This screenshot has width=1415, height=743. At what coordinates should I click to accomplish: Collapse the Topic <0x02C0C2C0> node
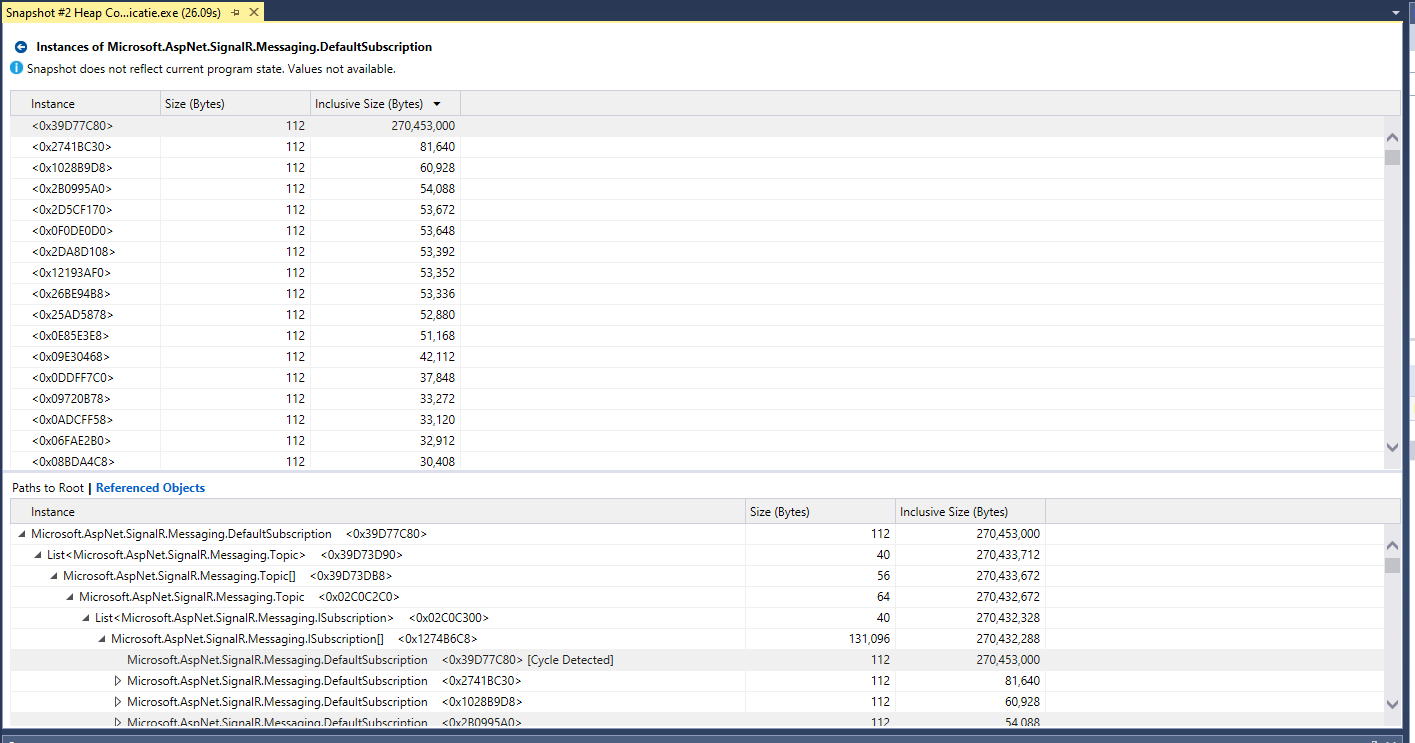68,596
